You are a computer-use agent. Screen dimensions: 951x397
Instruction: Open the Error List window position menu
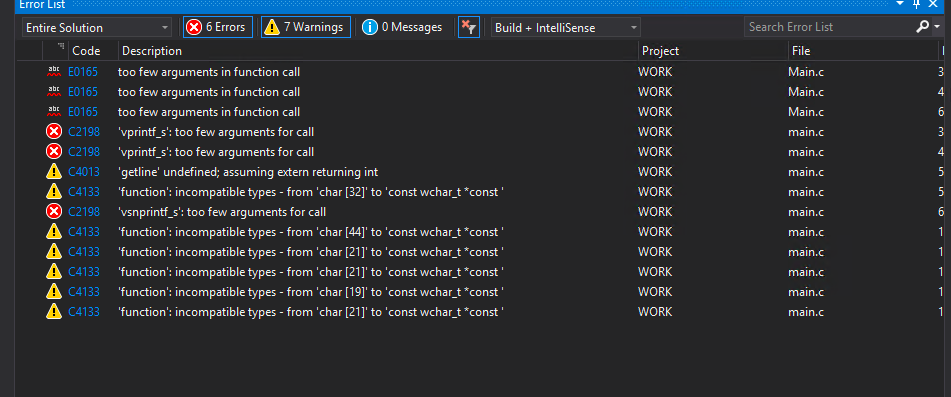(901, 4)
